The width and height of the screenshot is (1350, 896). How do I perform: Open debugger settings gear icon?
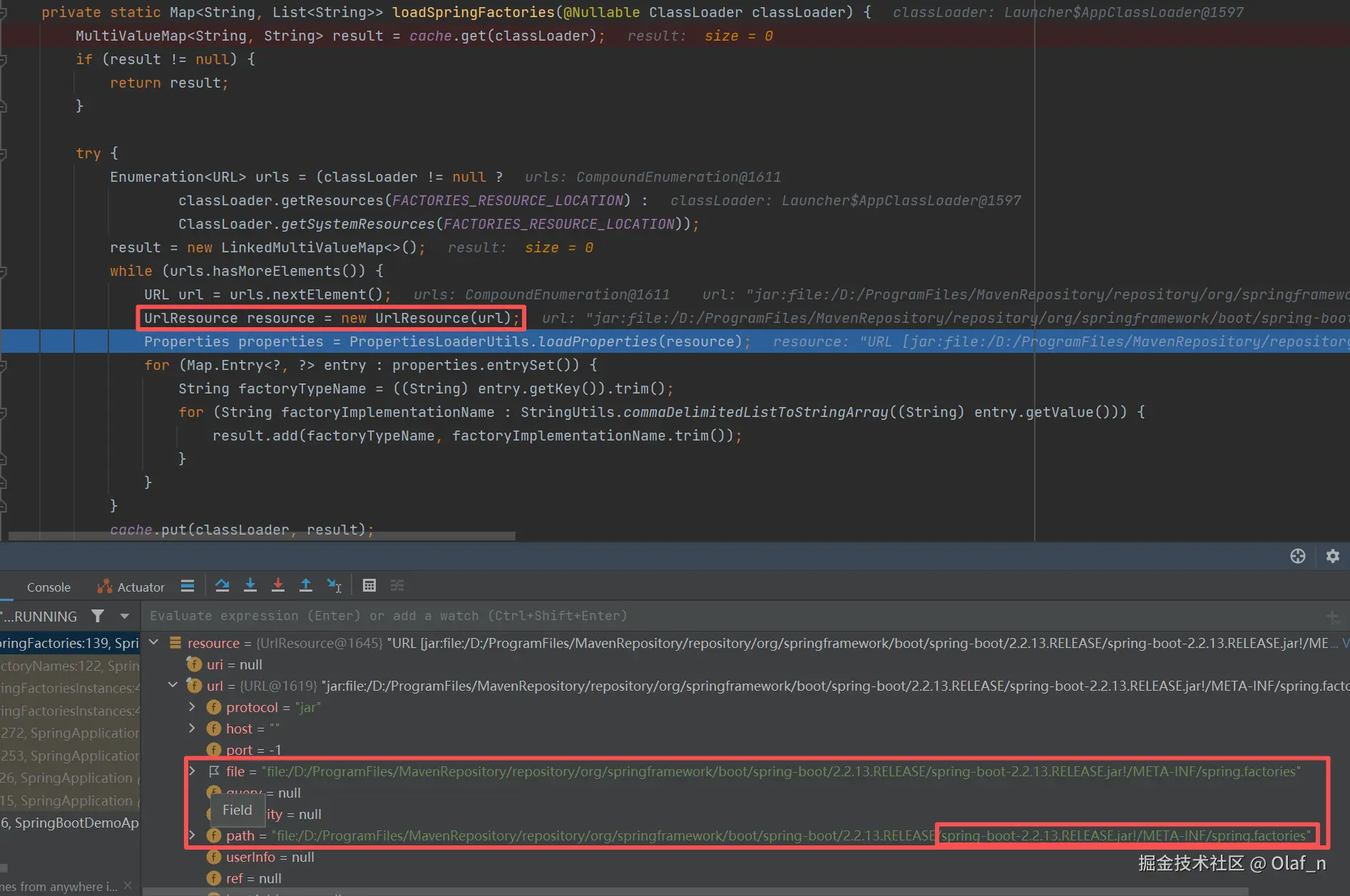tap(1333, 556)
